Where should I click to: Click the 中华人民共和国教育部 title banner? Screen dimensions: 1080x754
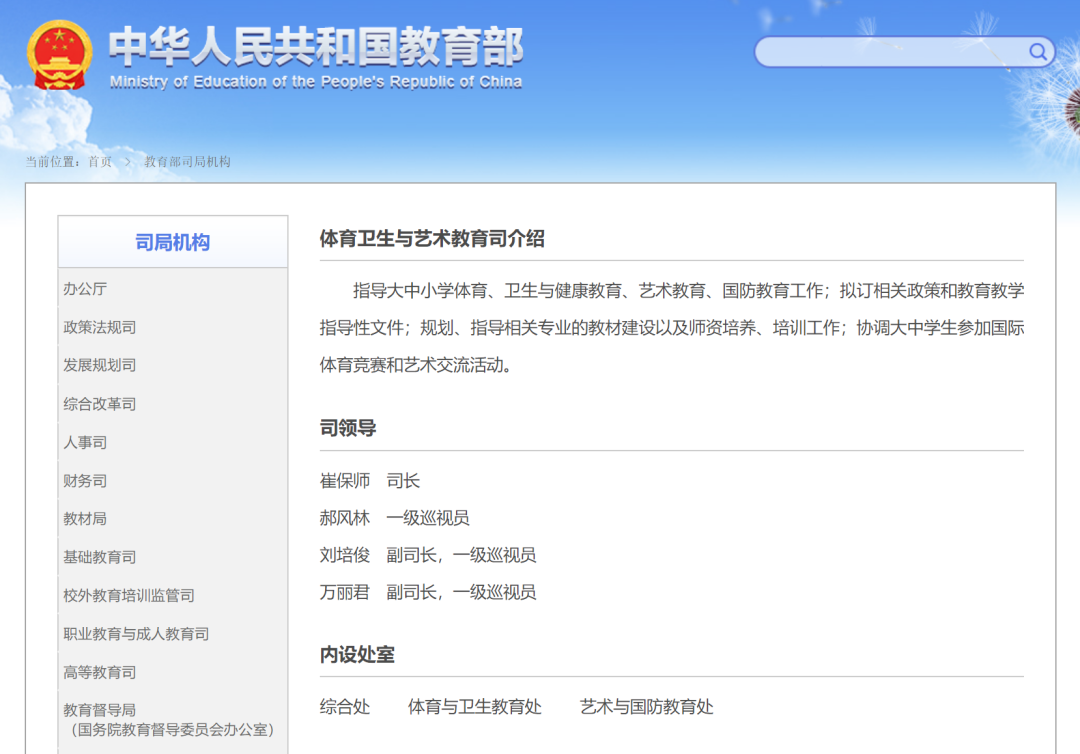point(316,46)
